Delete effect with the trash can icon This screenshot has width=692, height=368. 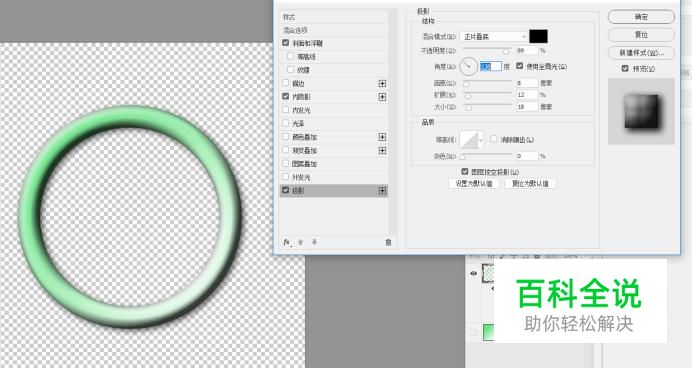(388, 242)
